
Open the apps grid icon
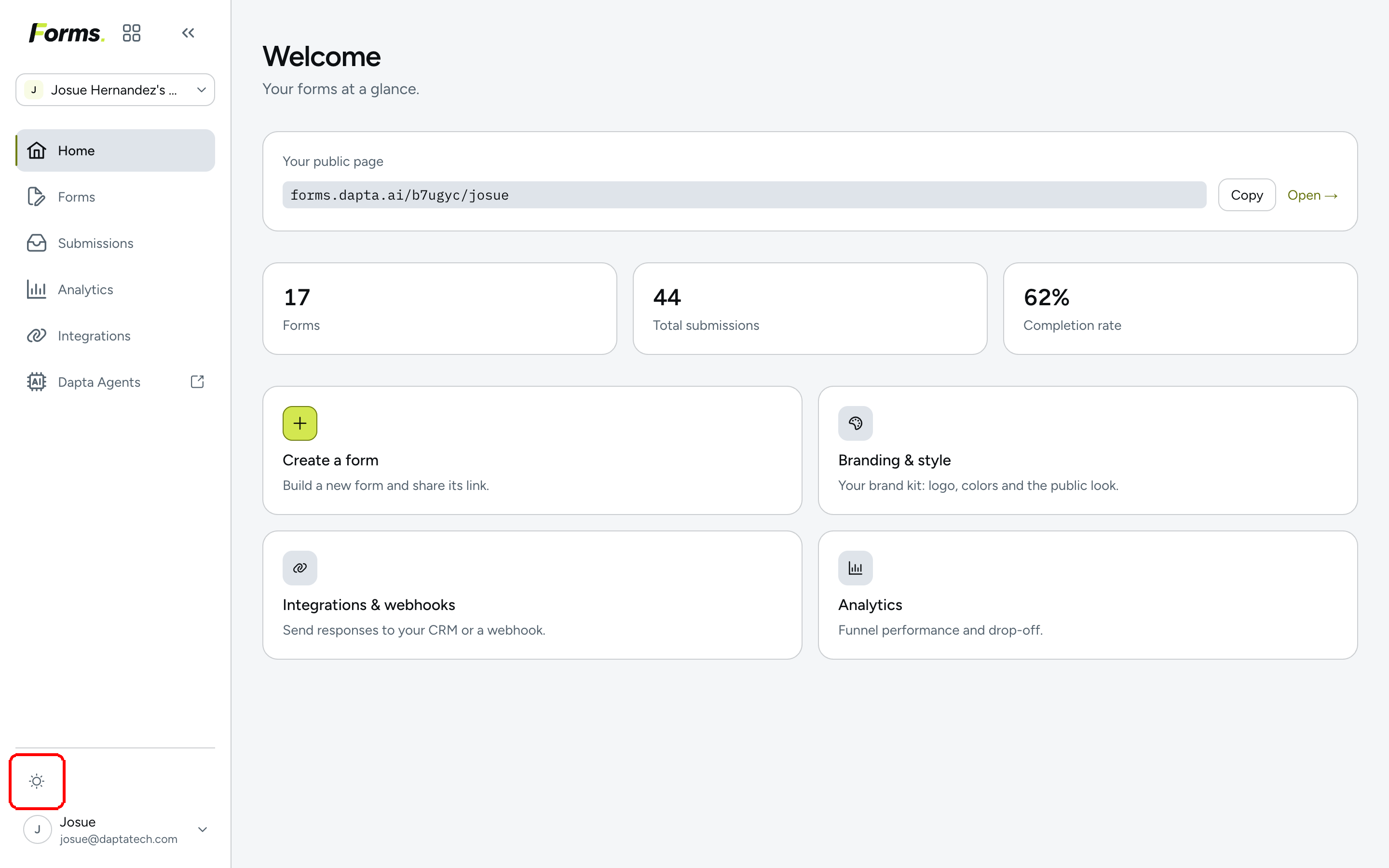point(132,33)
